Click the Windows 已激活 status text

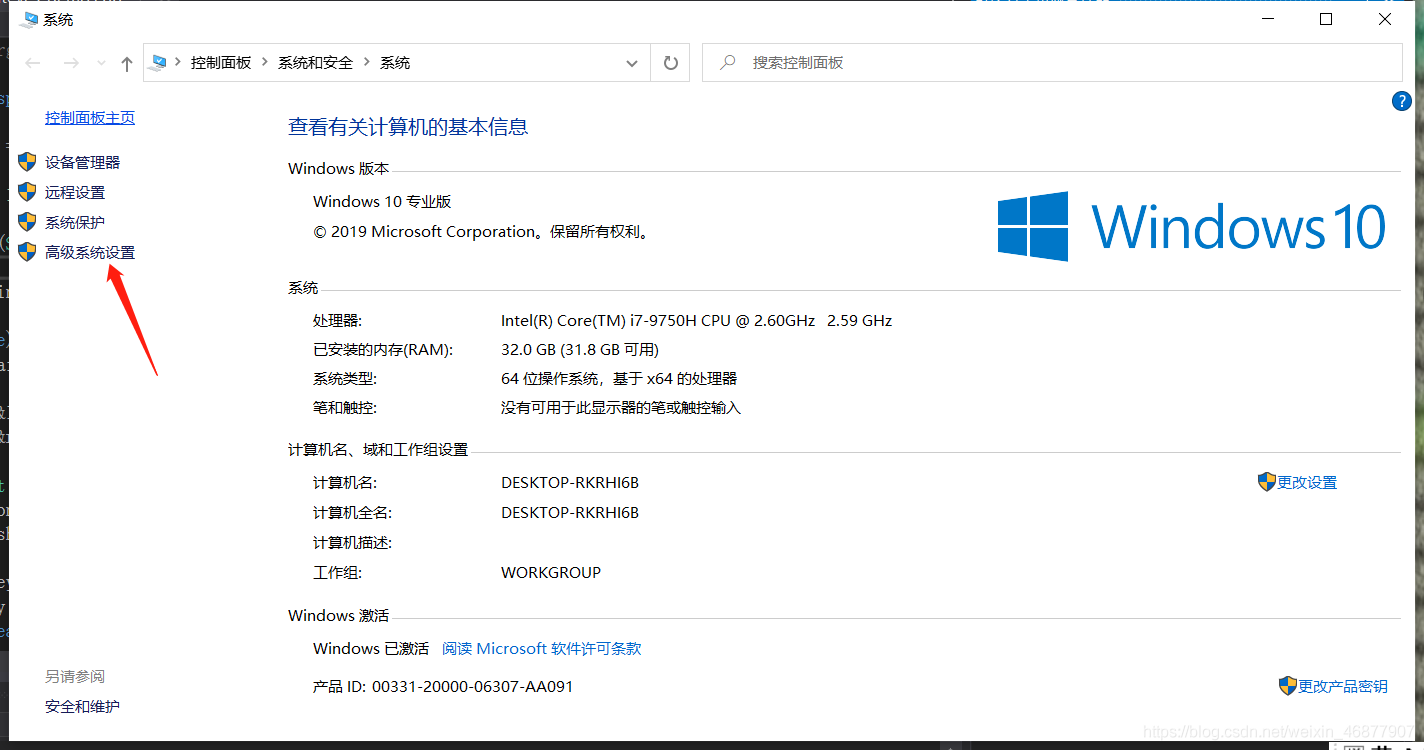tap(371, 648)
